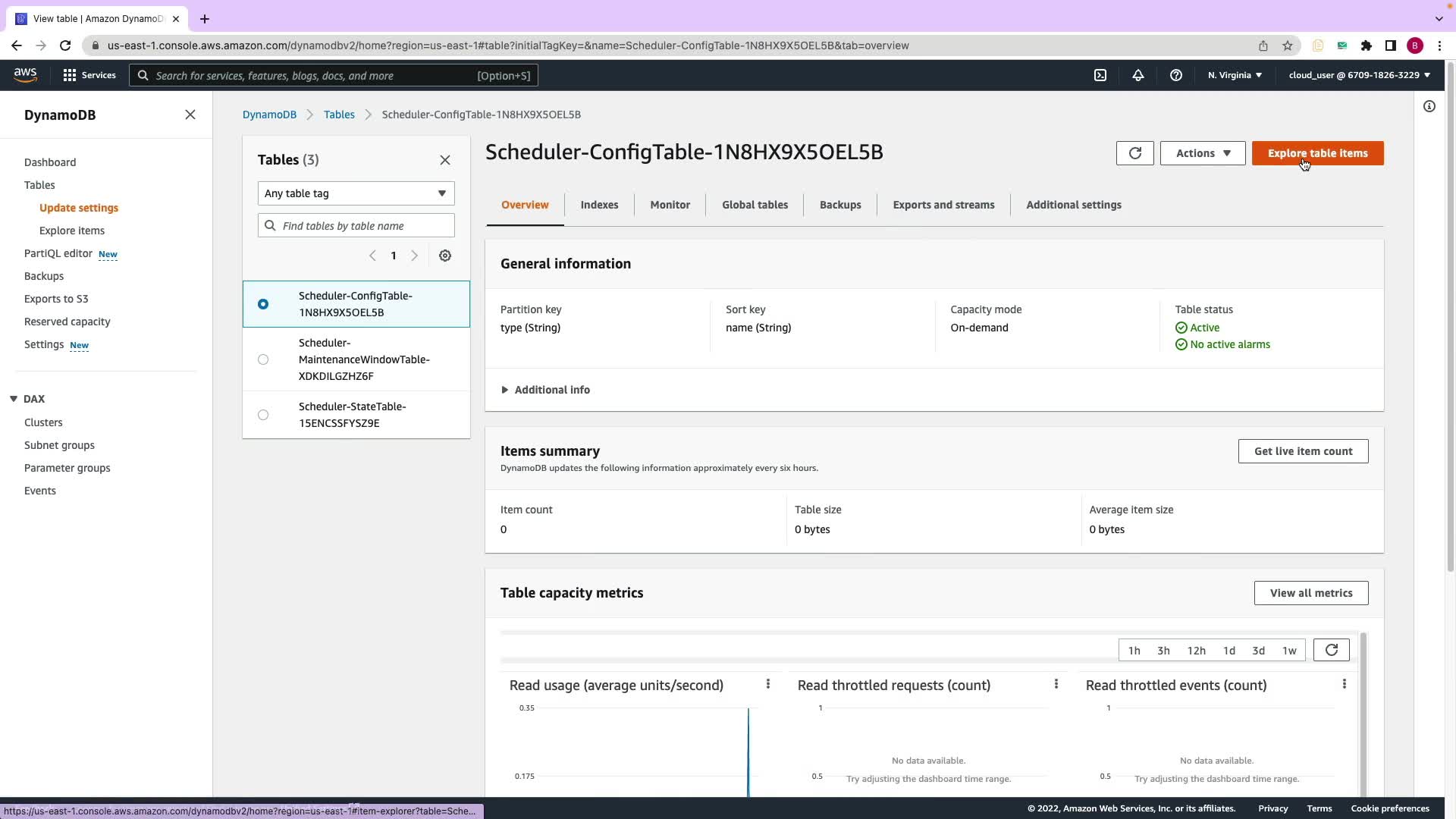Set metrics time range to 12h
The width and height of the screenshot is (1456, 819).
pos(1196,651)
